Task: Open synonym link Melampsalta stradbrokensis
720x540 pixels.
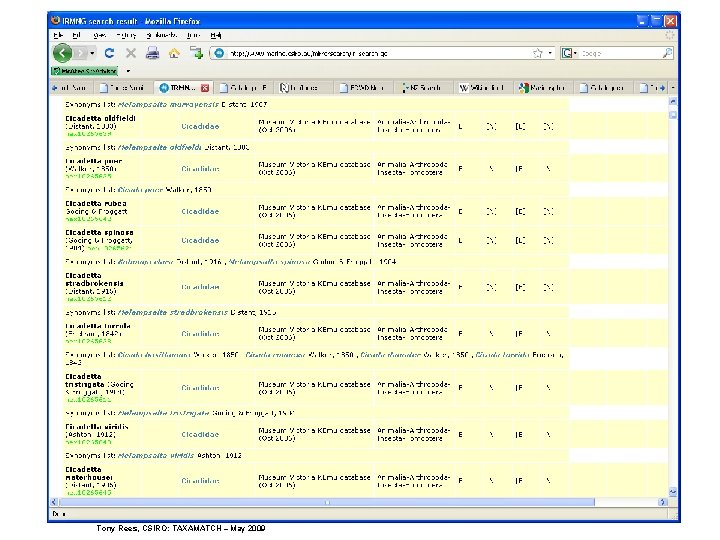Action: point(173,312)
